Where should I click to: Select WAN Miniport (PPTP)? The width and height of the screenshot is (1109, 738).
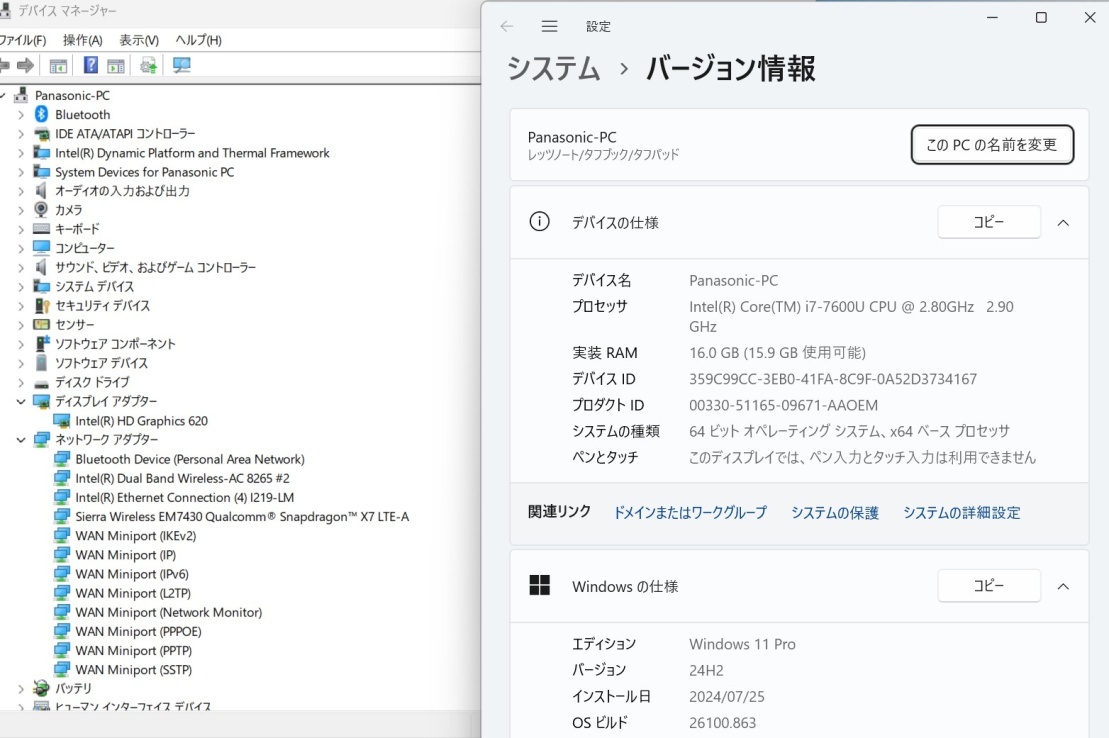tap(134, 650)
